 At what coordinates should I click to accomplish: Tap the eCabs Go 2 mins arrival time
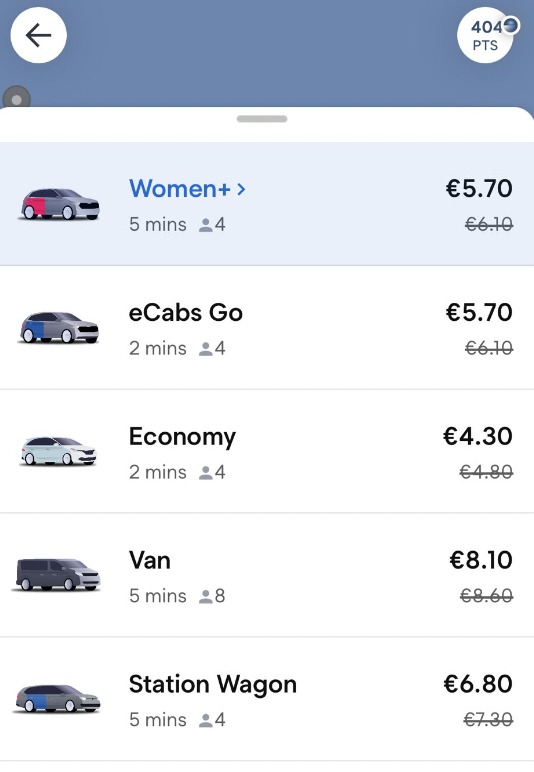coord(157,349)
